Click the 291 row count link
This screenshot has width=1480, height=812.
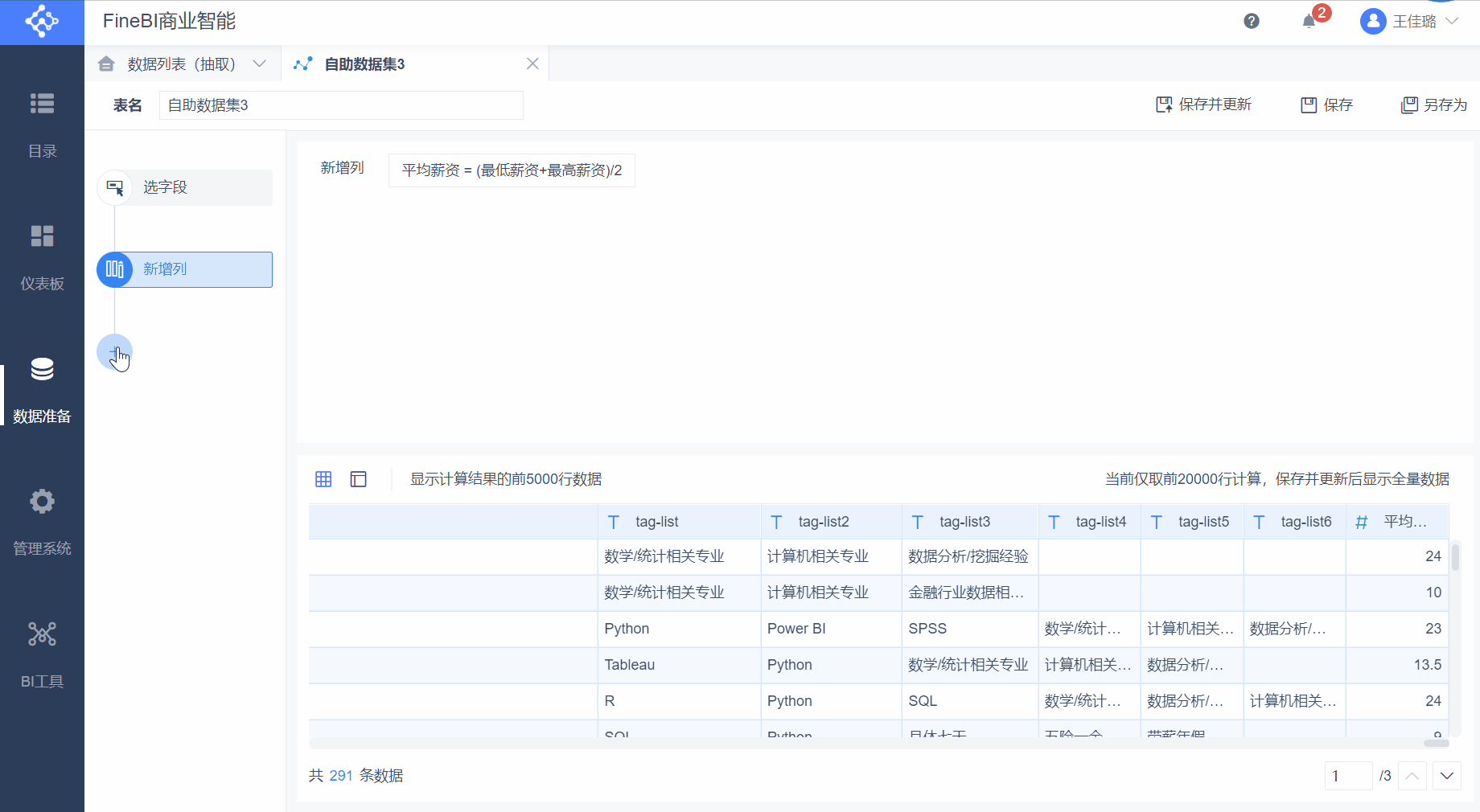(341, 776)
